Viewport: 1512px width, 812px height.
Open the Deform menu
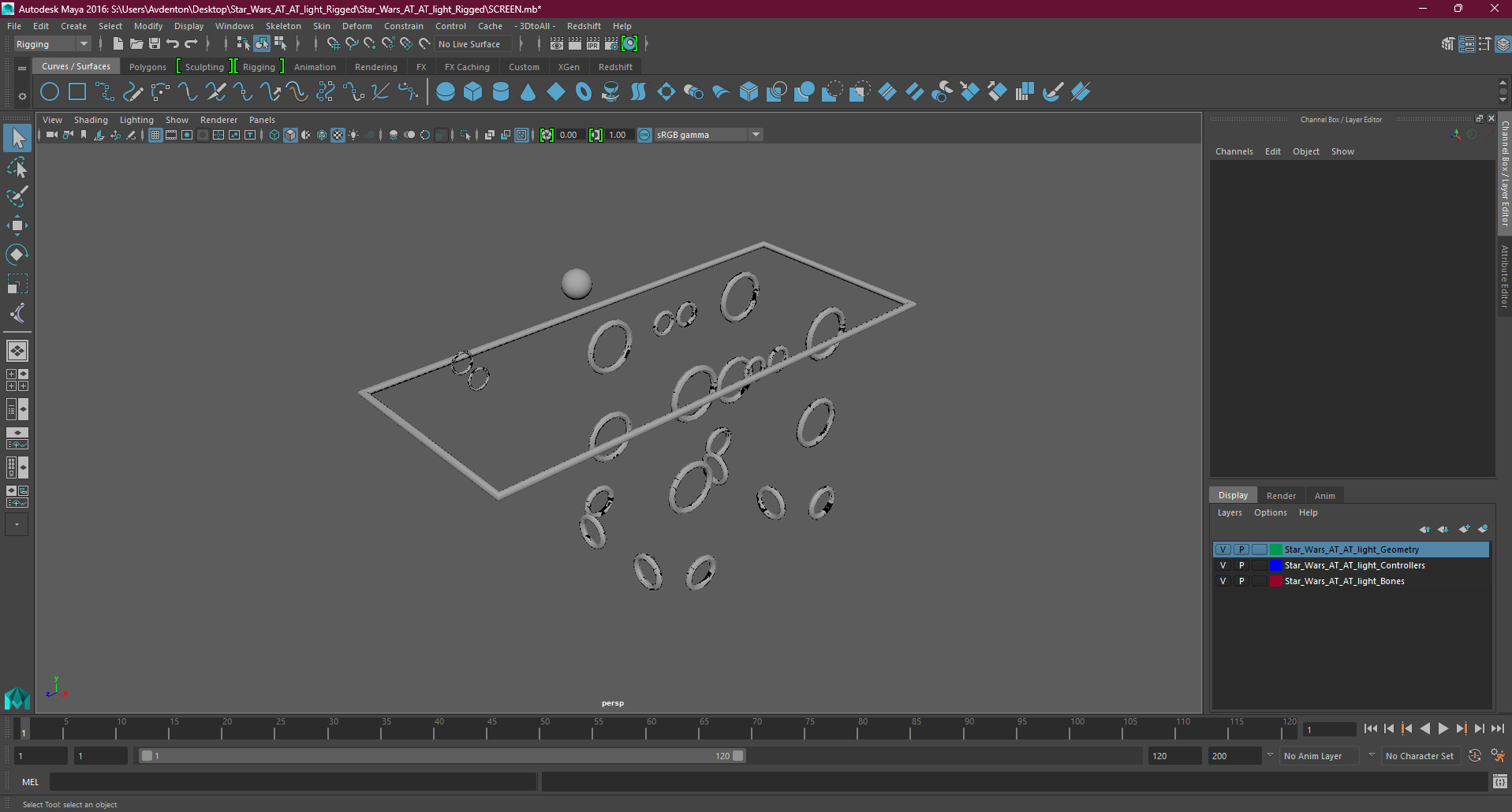tap(357, 26)
